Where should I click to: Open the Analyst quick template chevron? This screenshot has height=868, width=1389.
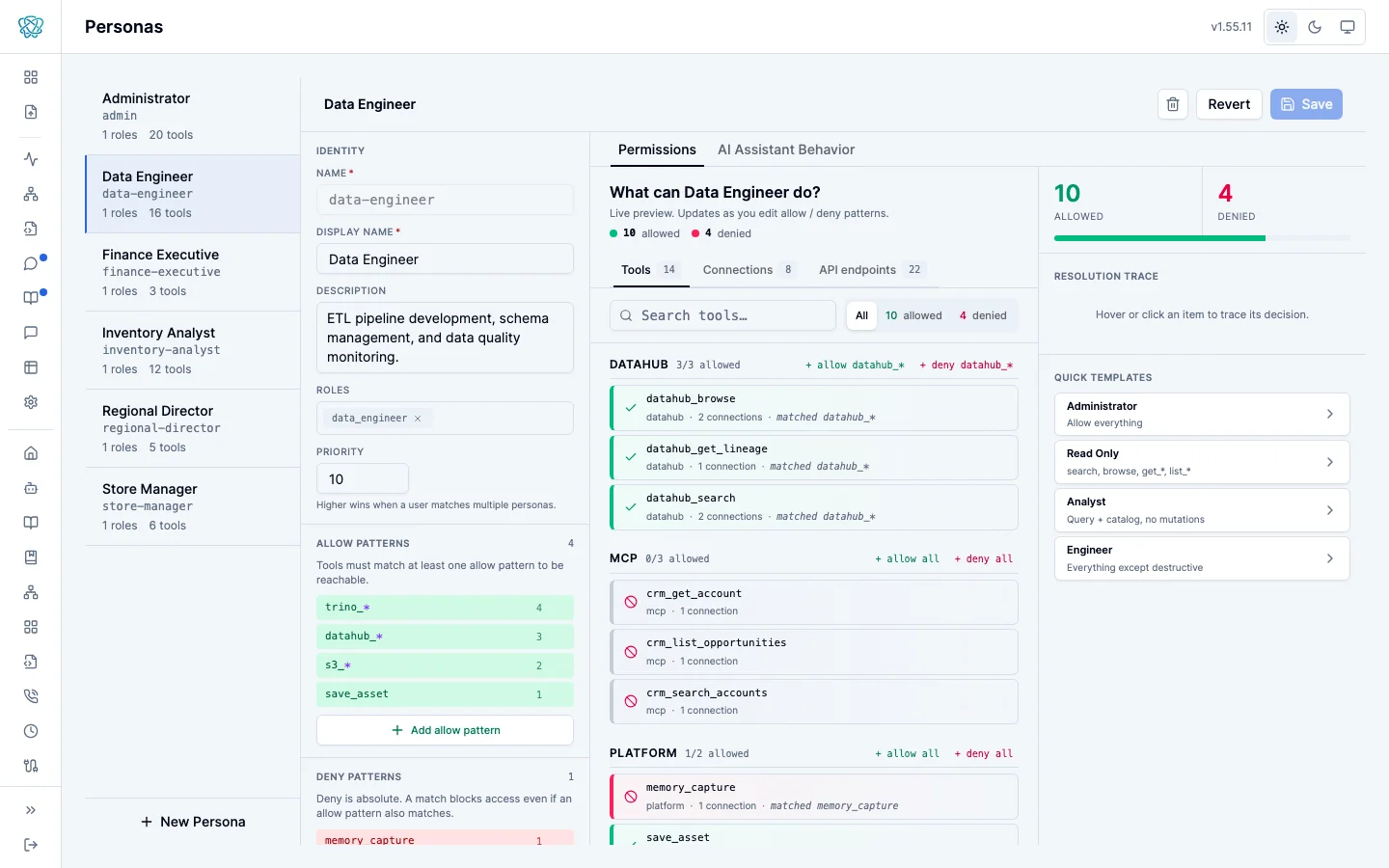pyautogui.click(x=1329, y=510)
